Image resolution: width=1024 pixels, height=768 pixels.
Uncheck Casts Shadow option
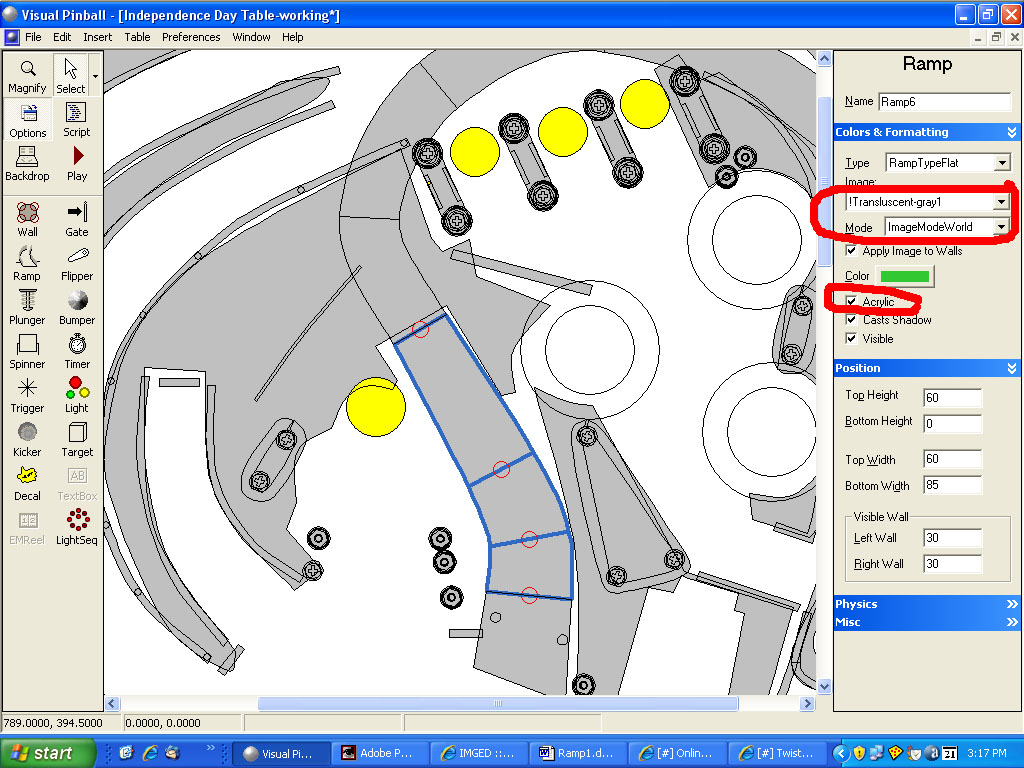click(x=852, y=320)
